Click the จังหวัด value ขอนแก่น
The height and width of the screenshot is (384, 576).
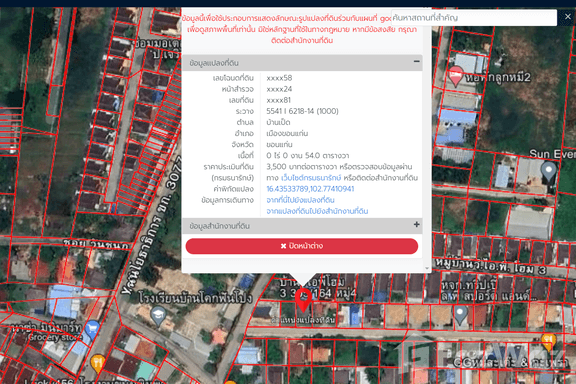(x=279, y=144)
